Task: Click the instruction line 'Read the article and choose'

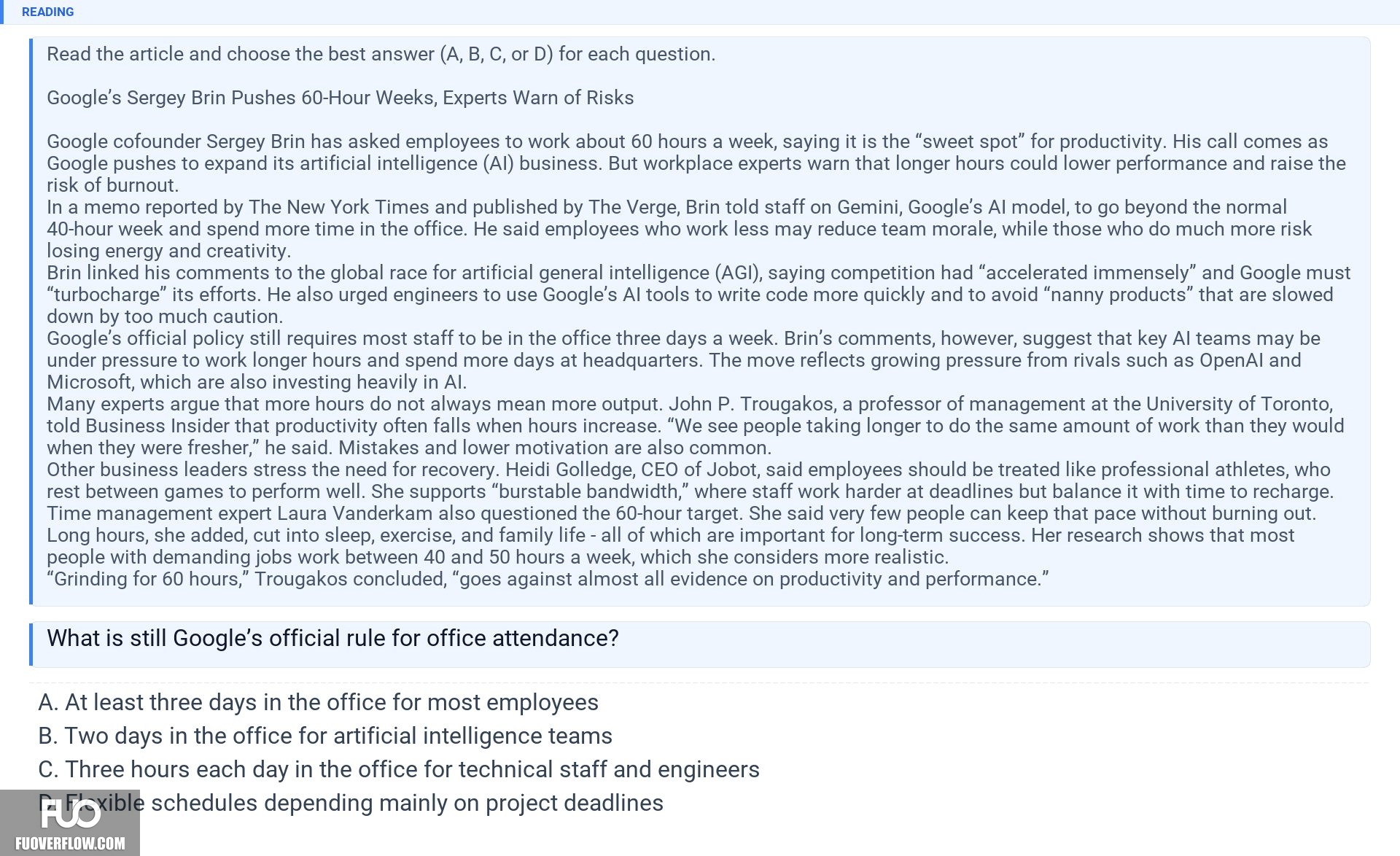Action: (x=381, y=54)
